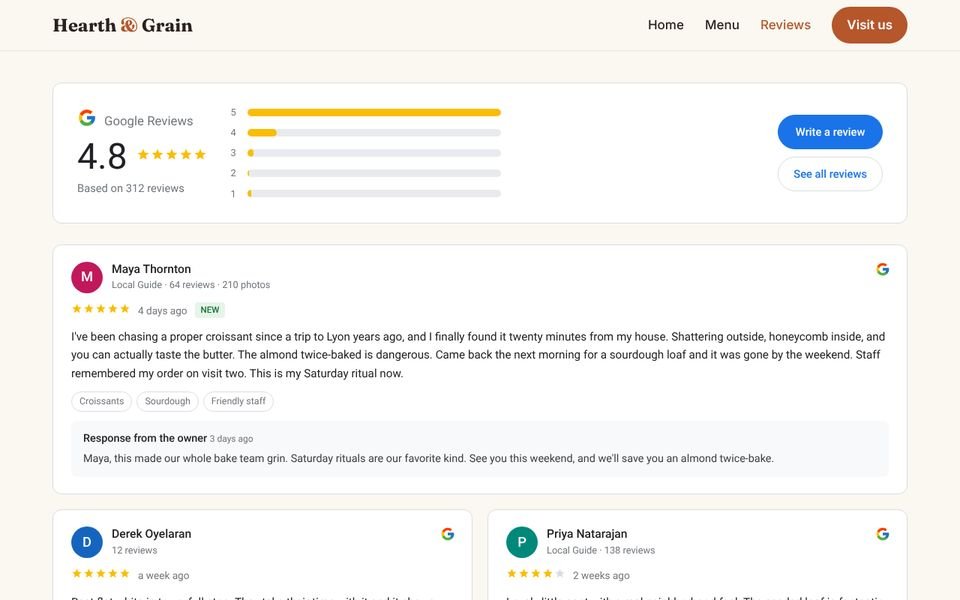Click 'Local Guide · 64 reviews · 210 photos' text
Viewport: 960px width, 600px height.
190,285
